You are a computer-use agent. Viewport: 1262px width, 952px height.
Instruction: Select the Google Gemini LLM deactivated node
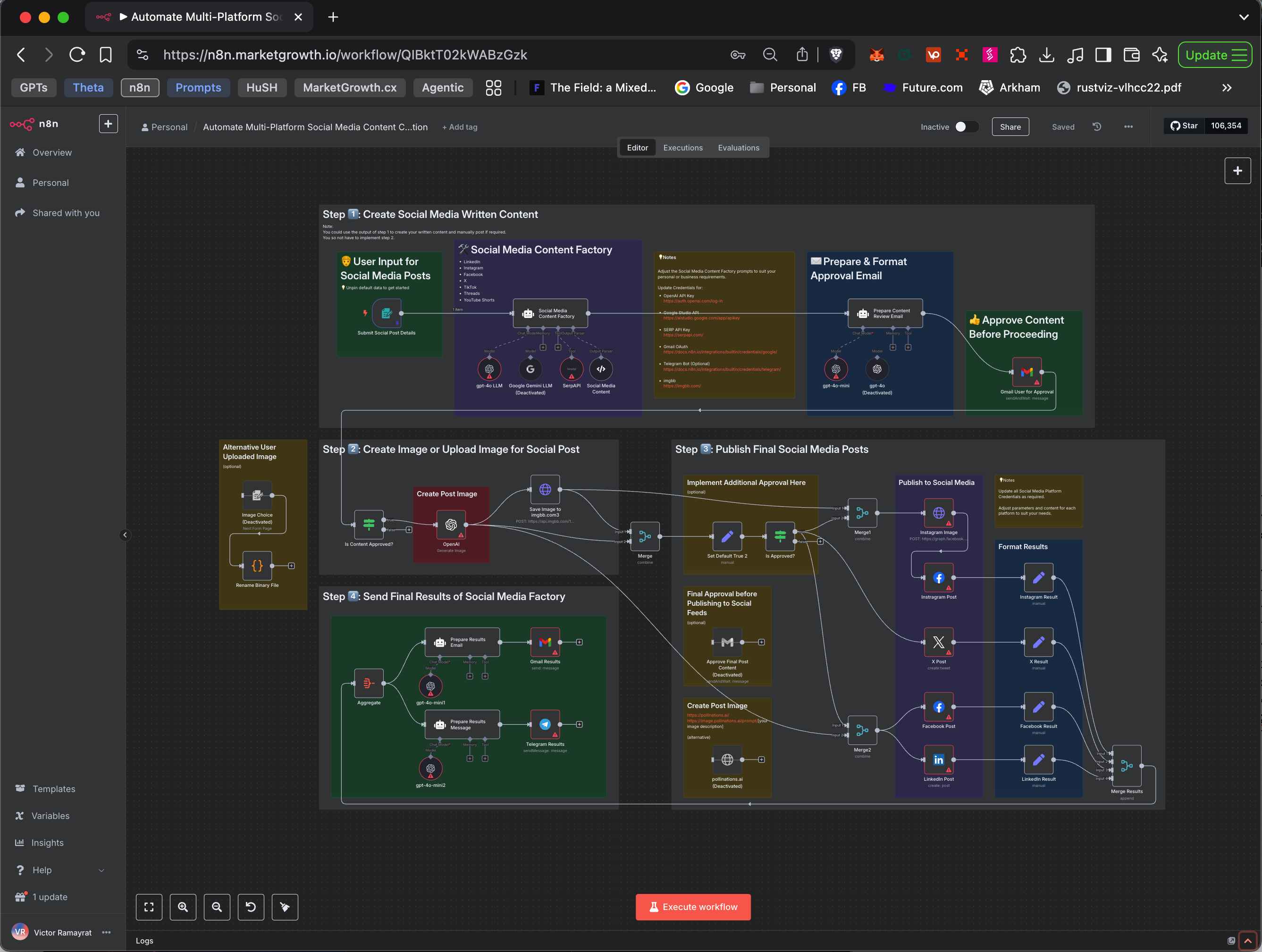point(530,369)
